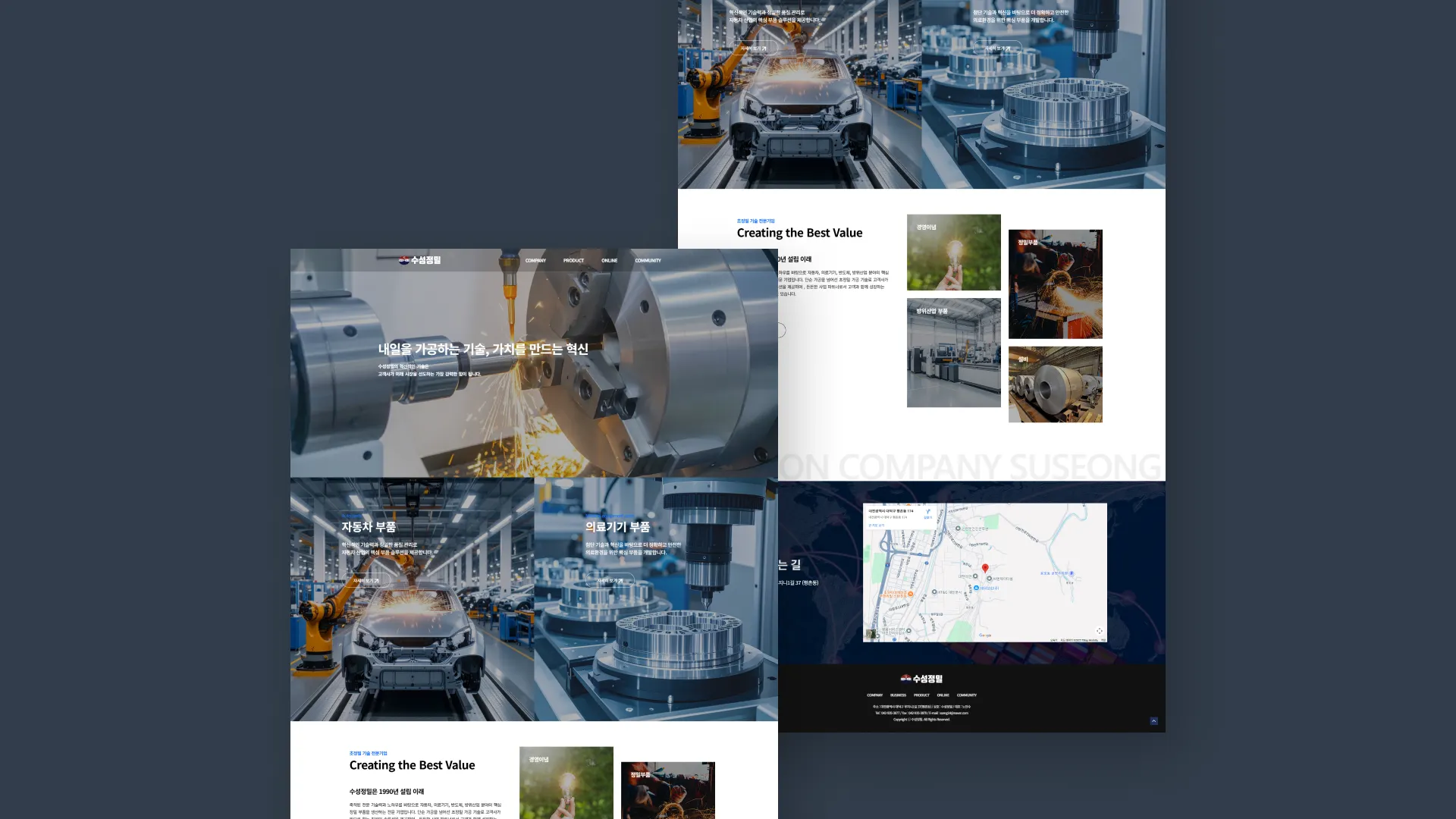Click the footer PRODUCT link

pyautogui.click(x=921, y=695)
